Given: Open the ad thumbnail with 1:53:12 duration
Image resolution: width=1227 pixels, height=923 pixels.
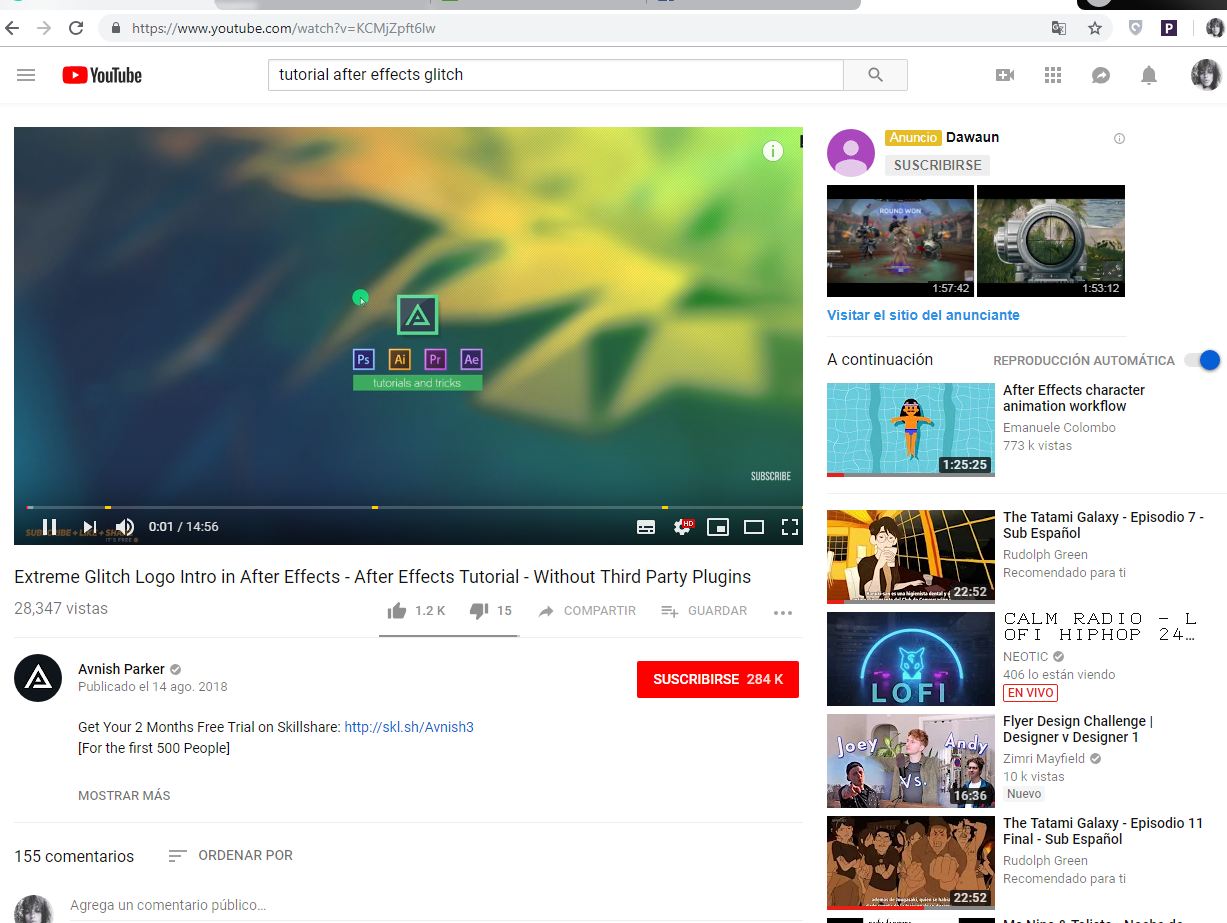Looking at the screenshot, I should click(1051, 241).
